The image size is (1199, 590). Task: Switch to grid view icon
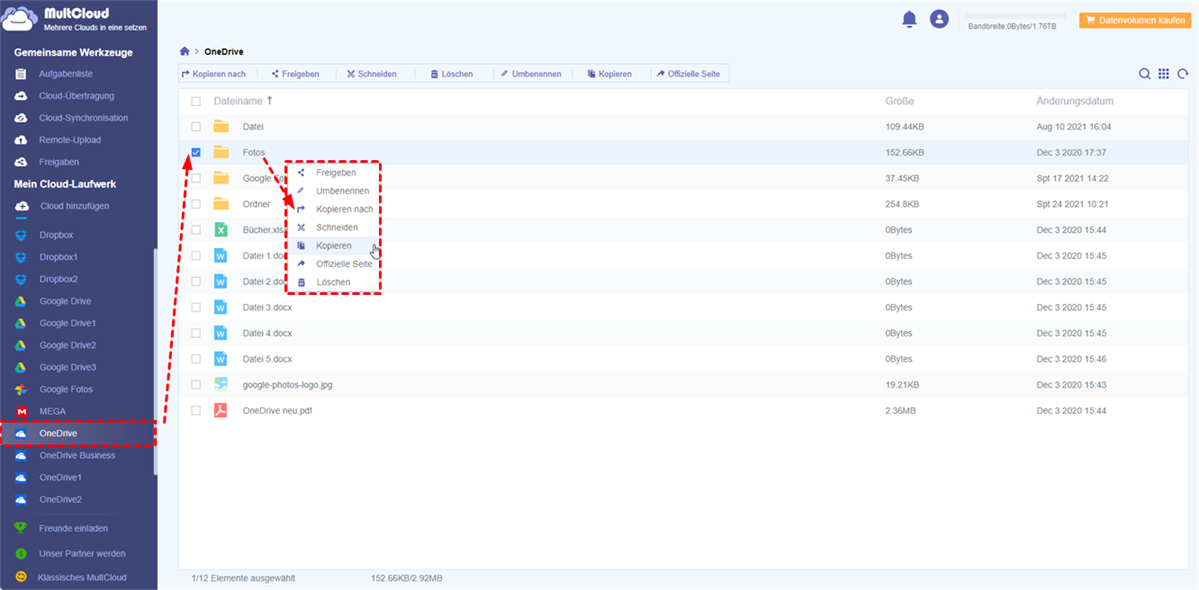pyautogui.click(x=1164, y=74)
